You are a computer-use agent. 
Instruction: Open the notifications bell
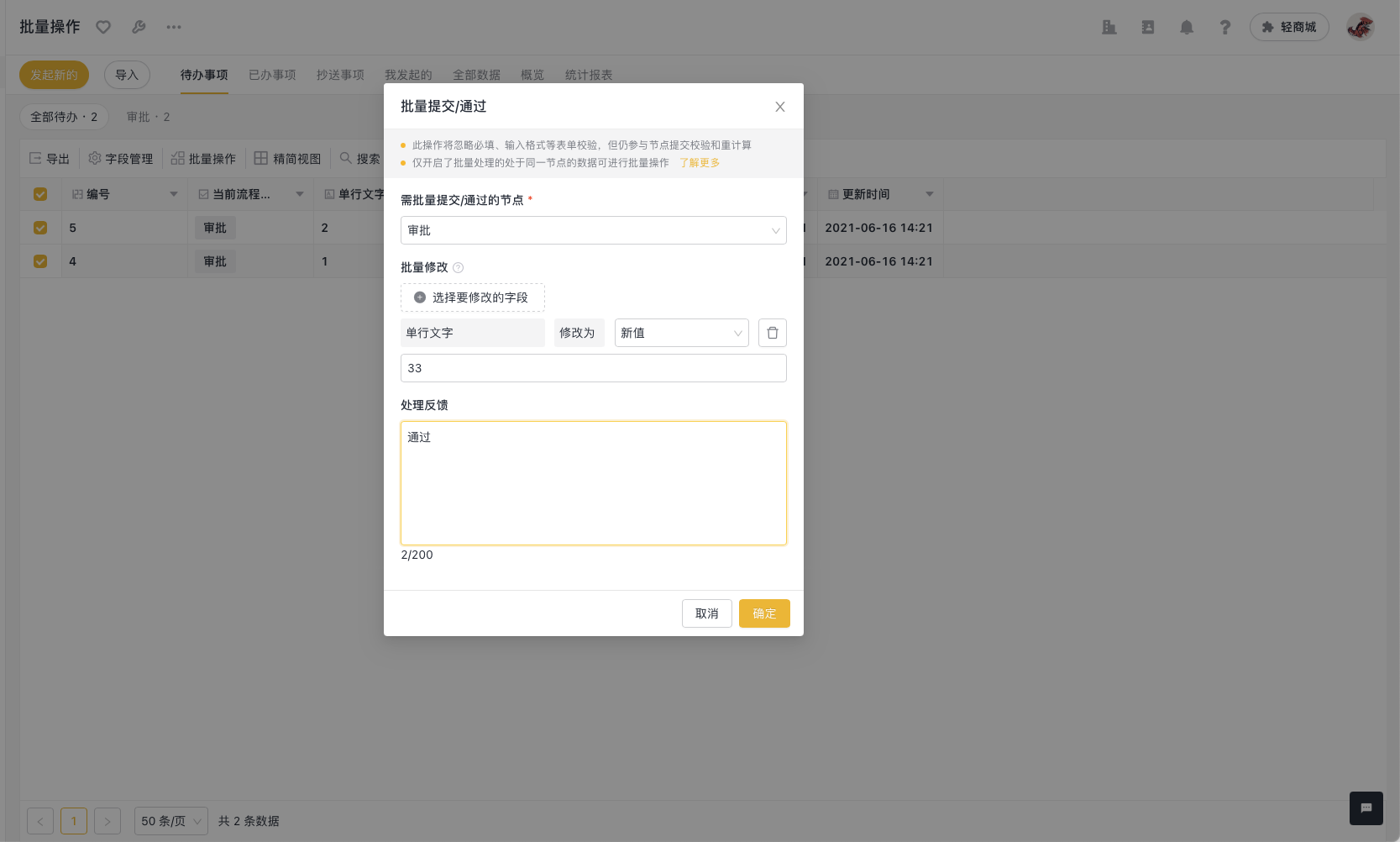pyautogui.click(x=1187, y=27)
